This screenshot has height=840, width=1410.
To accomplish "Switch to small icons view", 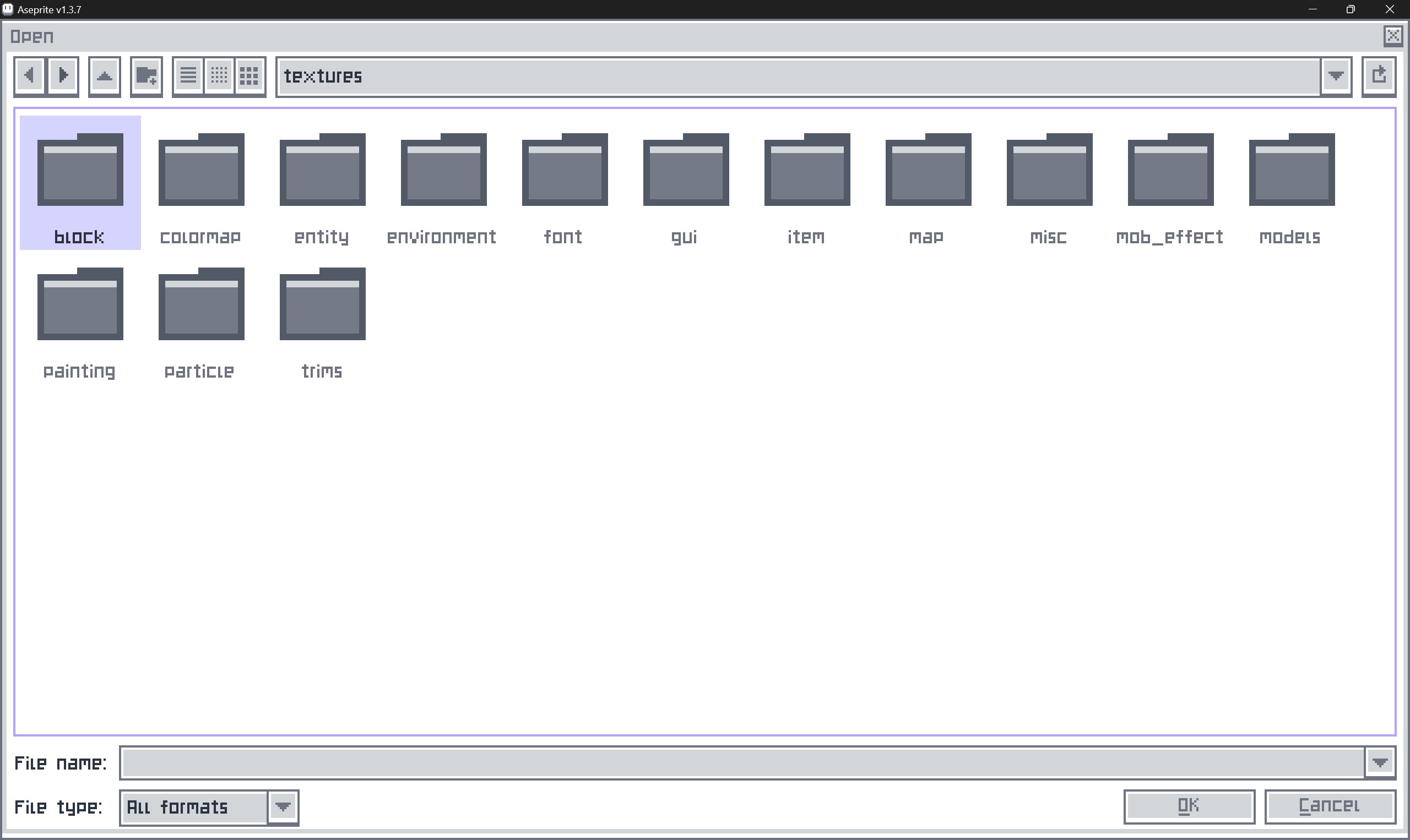I will pos(219,76).
